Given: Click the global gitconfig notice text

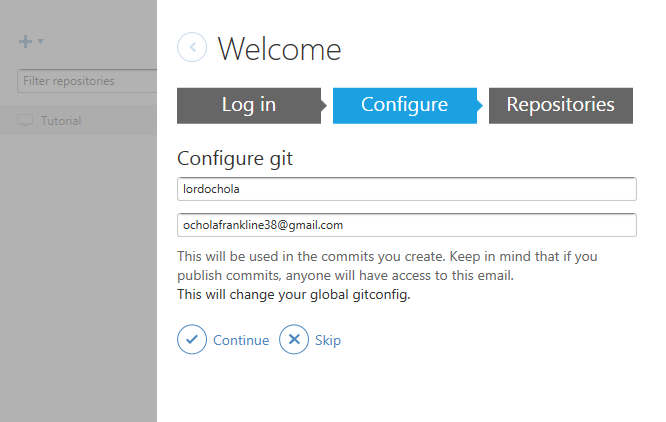Looking at the screenshot, I should pos(294,294).
